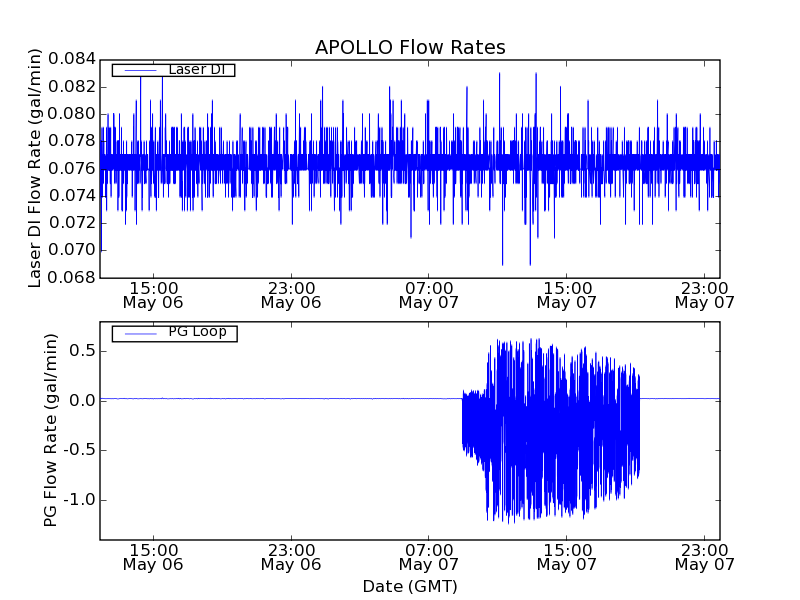Screen dimensions: 800x600
Task: Click the blue line sample in PG Loop legend
Action: pyautogui.click(x=140, y=332)
